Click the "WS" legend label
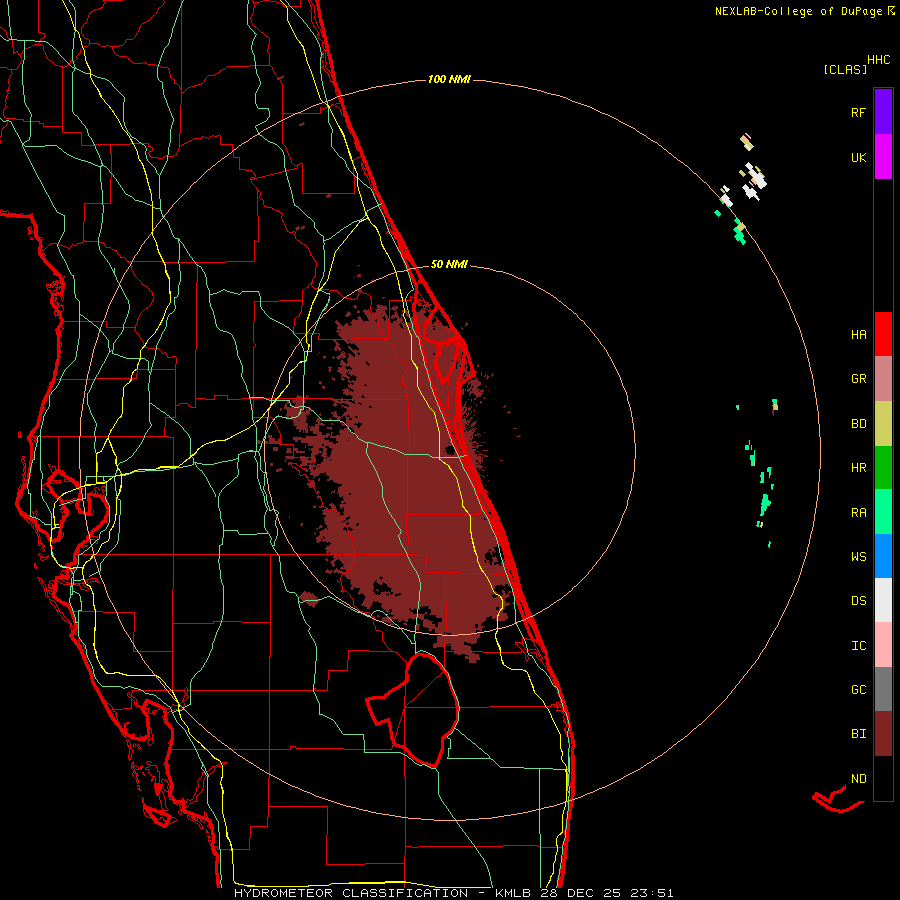900x900 pixels. click(858, 557)
